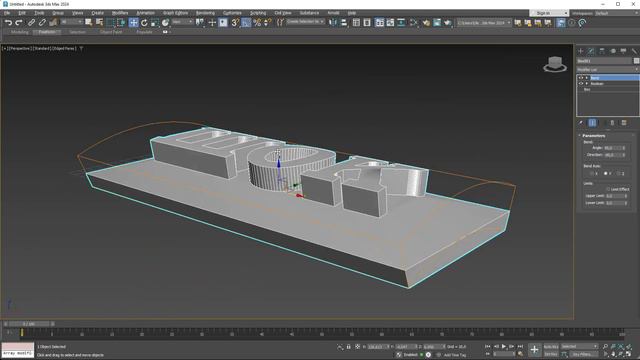This screenshot has width=640, height=360.
Task: Click the object color swatch beside name
Action: pos(636,61)
